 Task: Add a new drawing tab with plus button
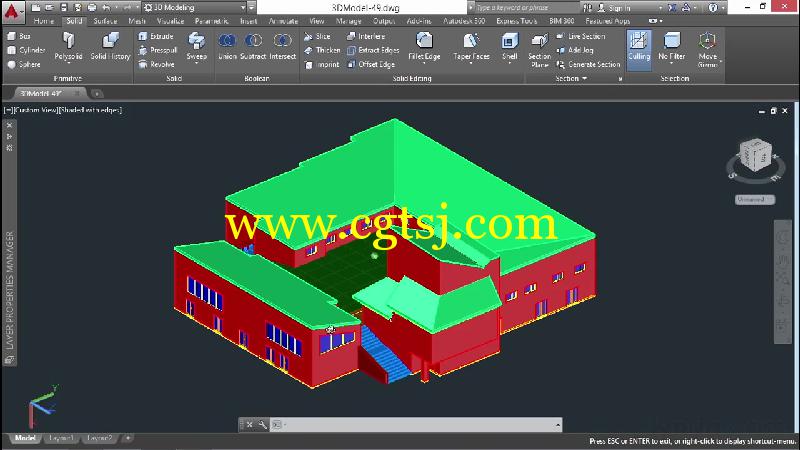coord(96,93)
